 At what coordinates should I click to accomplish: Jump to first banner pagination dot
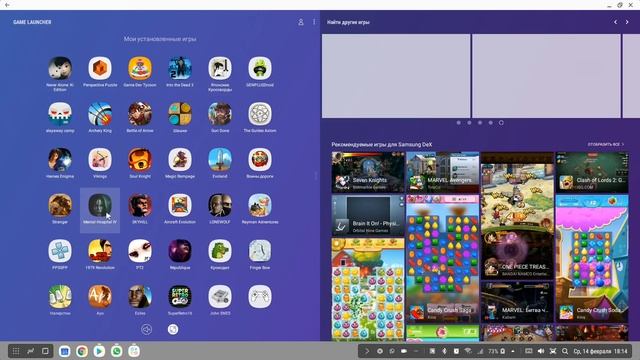[459, 122]
